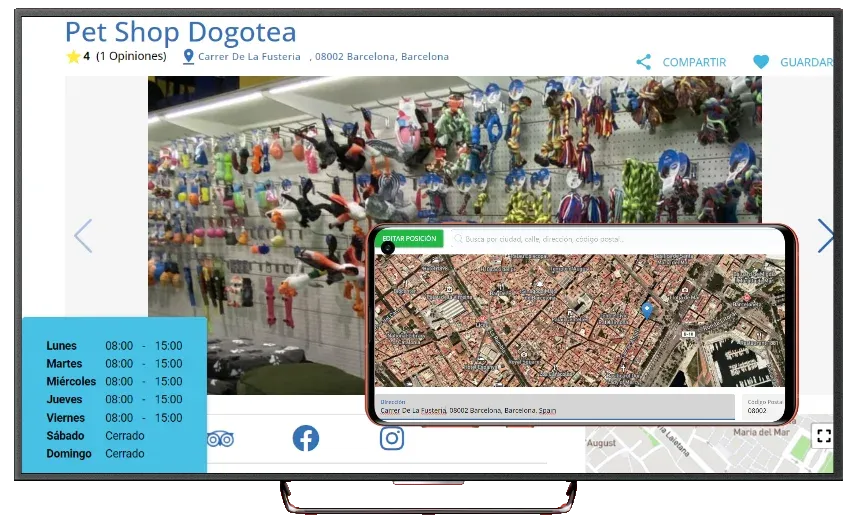Image resolution: width=864 pixels, height=525 pixels.
Task: Click the Dirección address field
Action: tap(555, 407)
